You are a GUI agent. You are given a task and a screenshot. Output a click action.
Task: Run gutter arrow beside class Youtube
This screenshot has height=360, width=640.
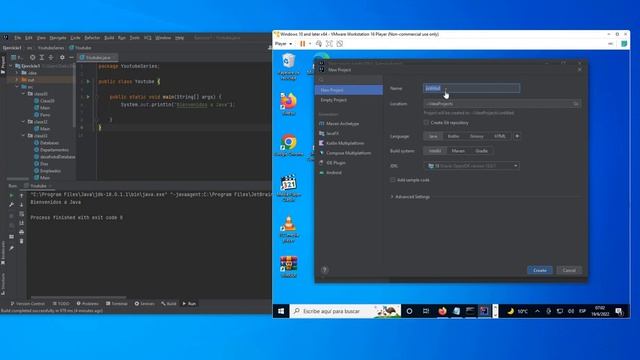pyautogui.click(x=88, y=82)
